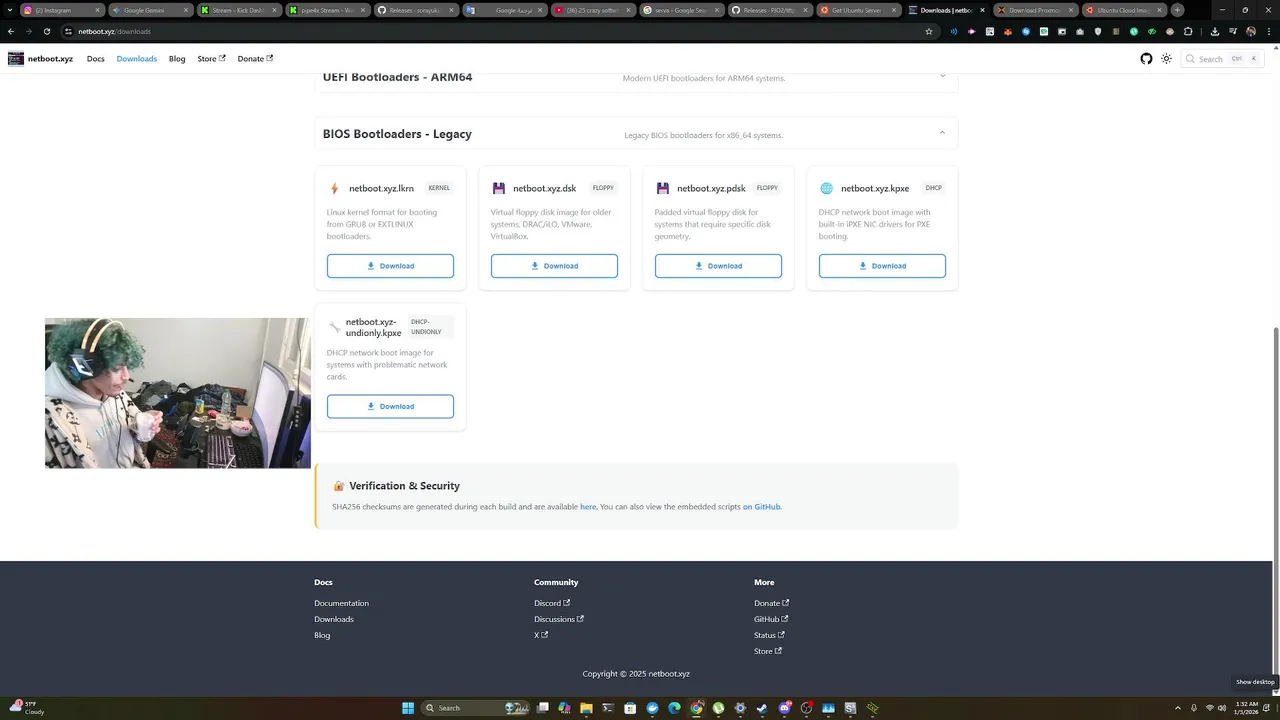Download netboot.xyz.kpxe DHCP image
1280x720 pixels.
[882, 266]
